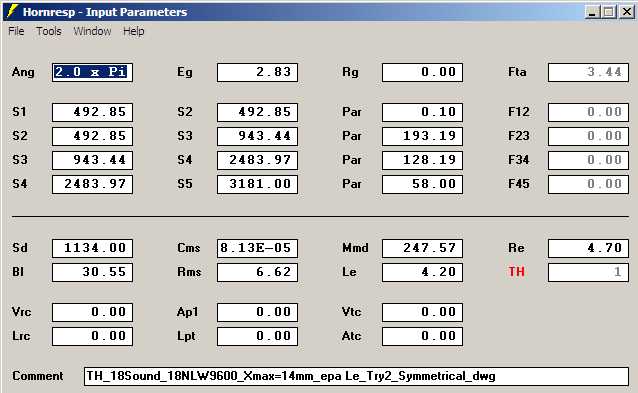Click the Rg label text
The width and height of the screenshot is (638, 393).
350,72
